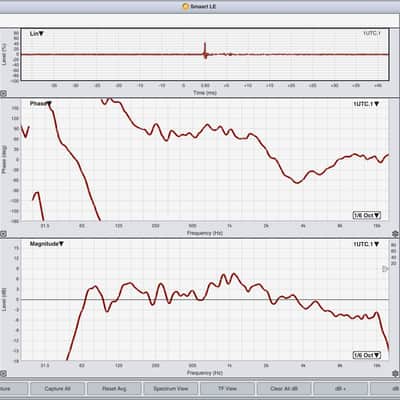
Task: Click the Time (ms) axis label
Action: (x=205, y=93)
